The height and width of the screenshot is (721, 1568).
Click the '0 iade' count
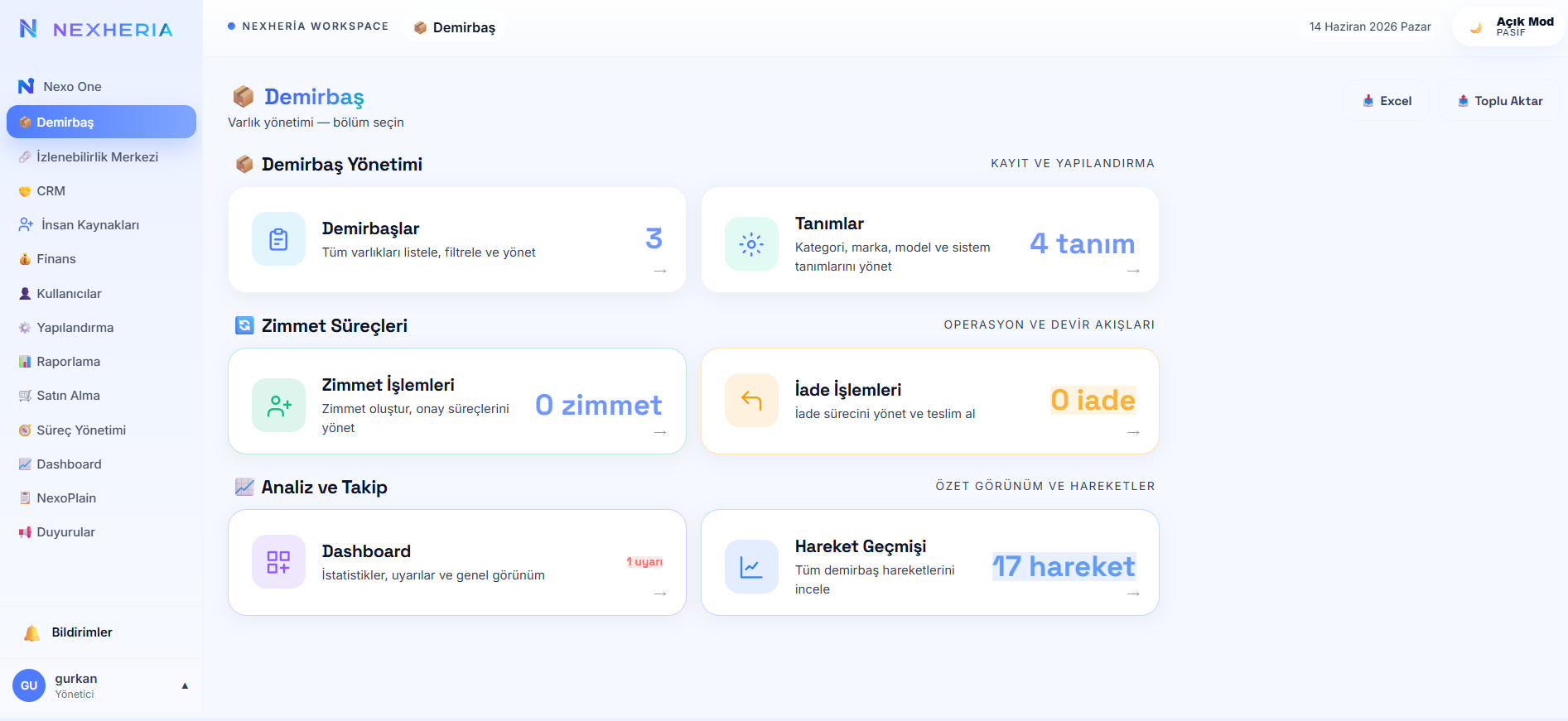(1093, 400)
